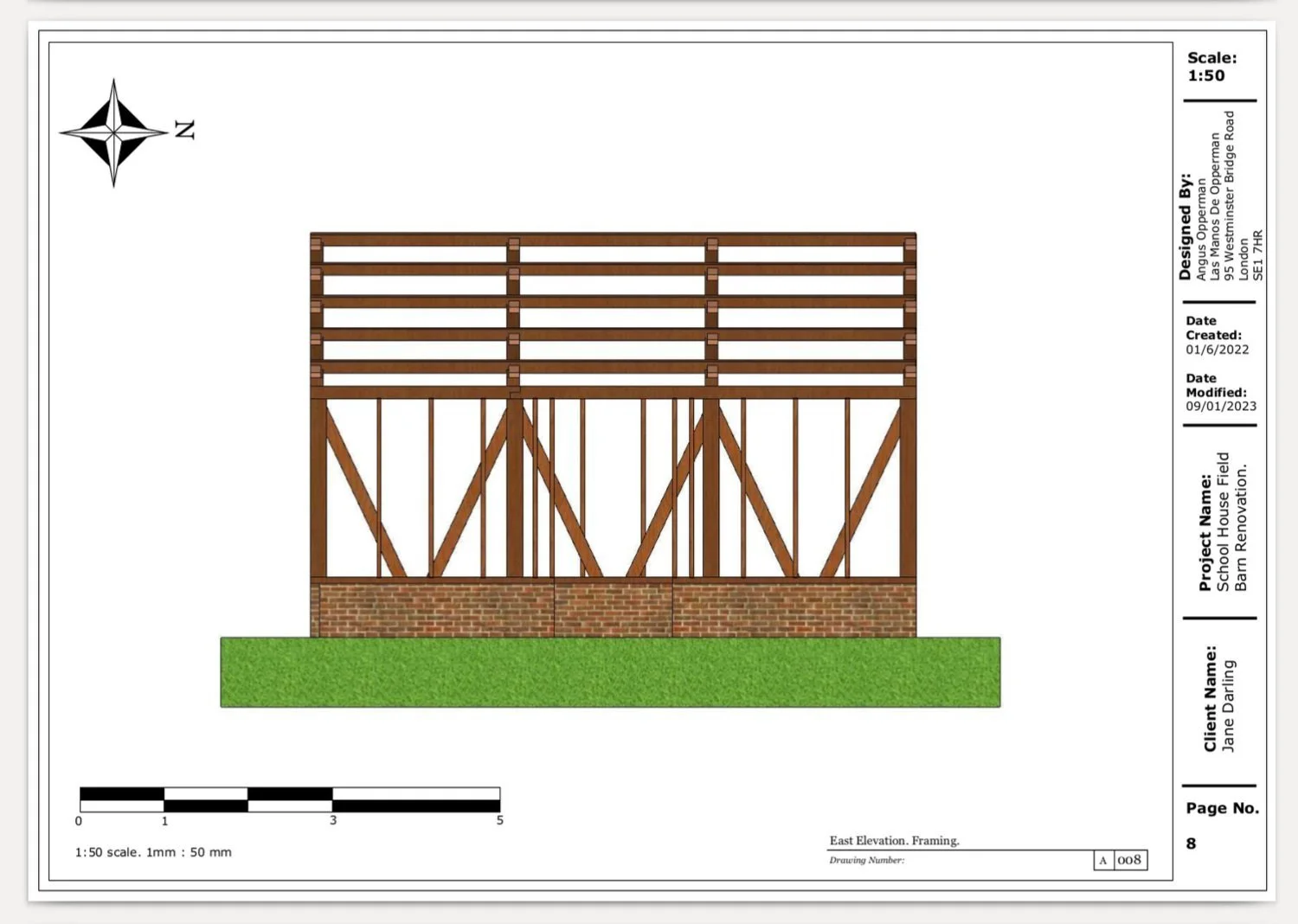Select the Date Modified entry 09/01/2023
The height and width of the screenshot is (924, 1298).
(1220, 405)
